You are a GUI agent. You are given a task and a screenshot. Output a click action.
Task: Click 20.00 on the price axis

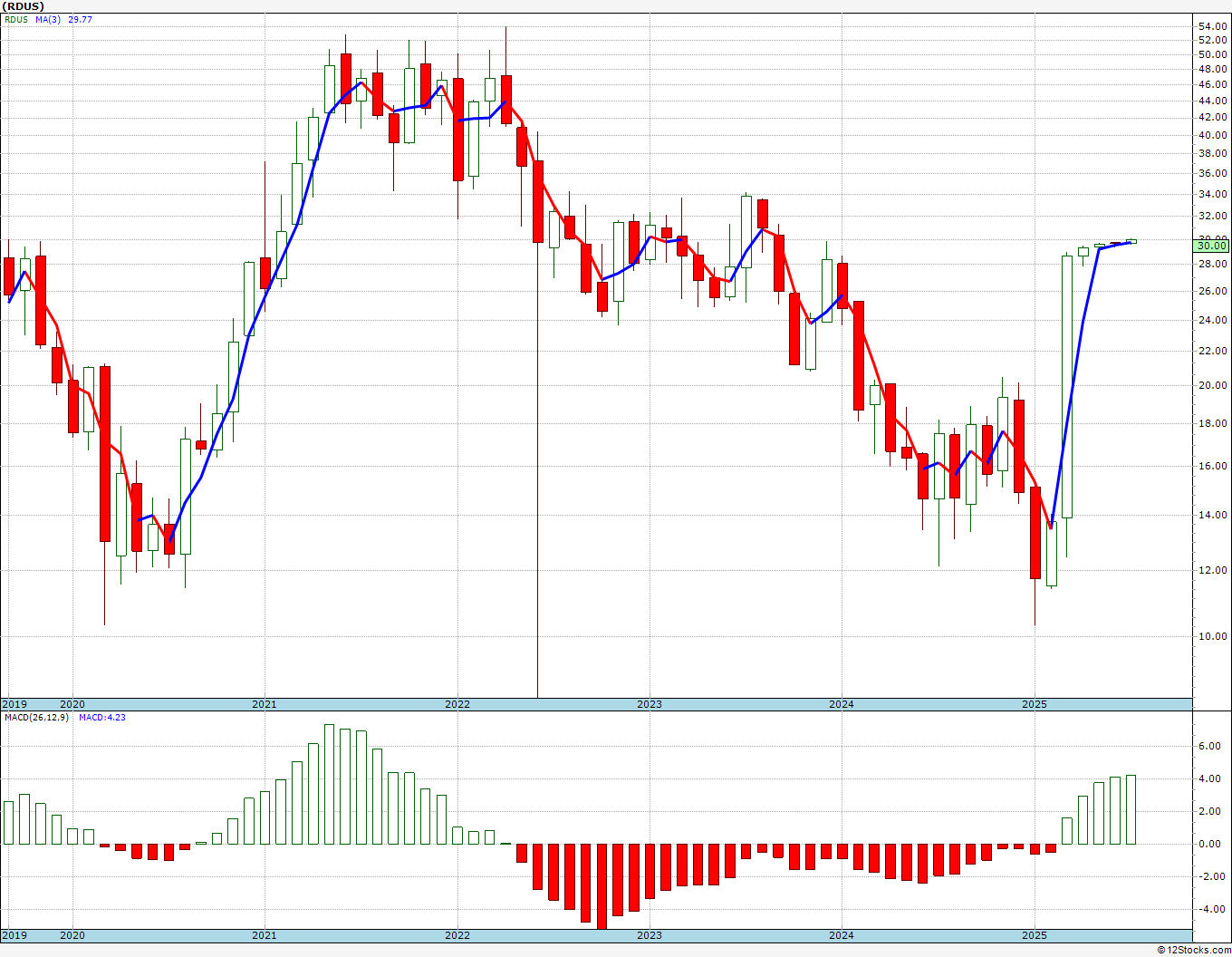1212,385
